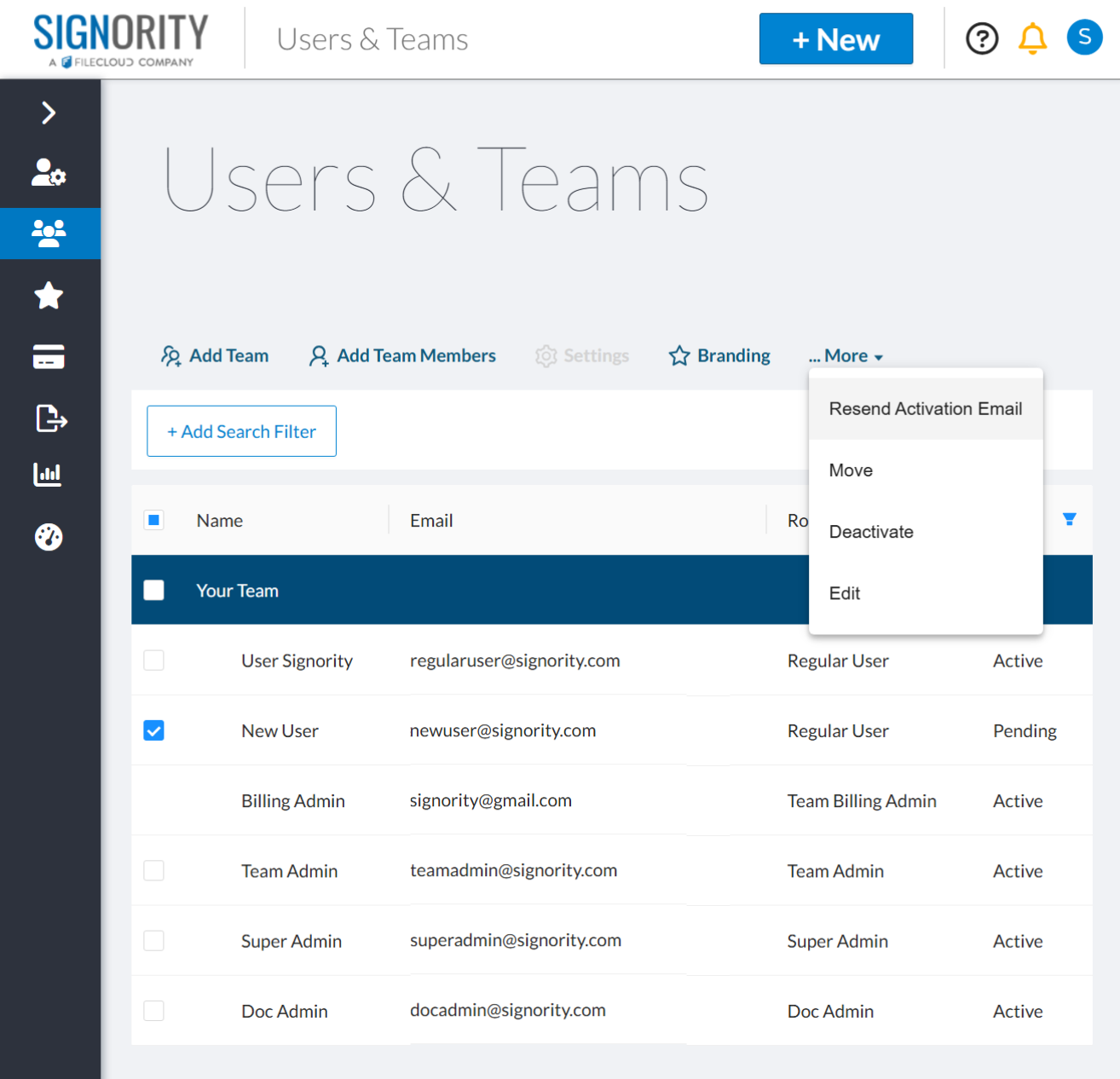
Task: Click the Active status of Team Admin
Action: 1018,871
